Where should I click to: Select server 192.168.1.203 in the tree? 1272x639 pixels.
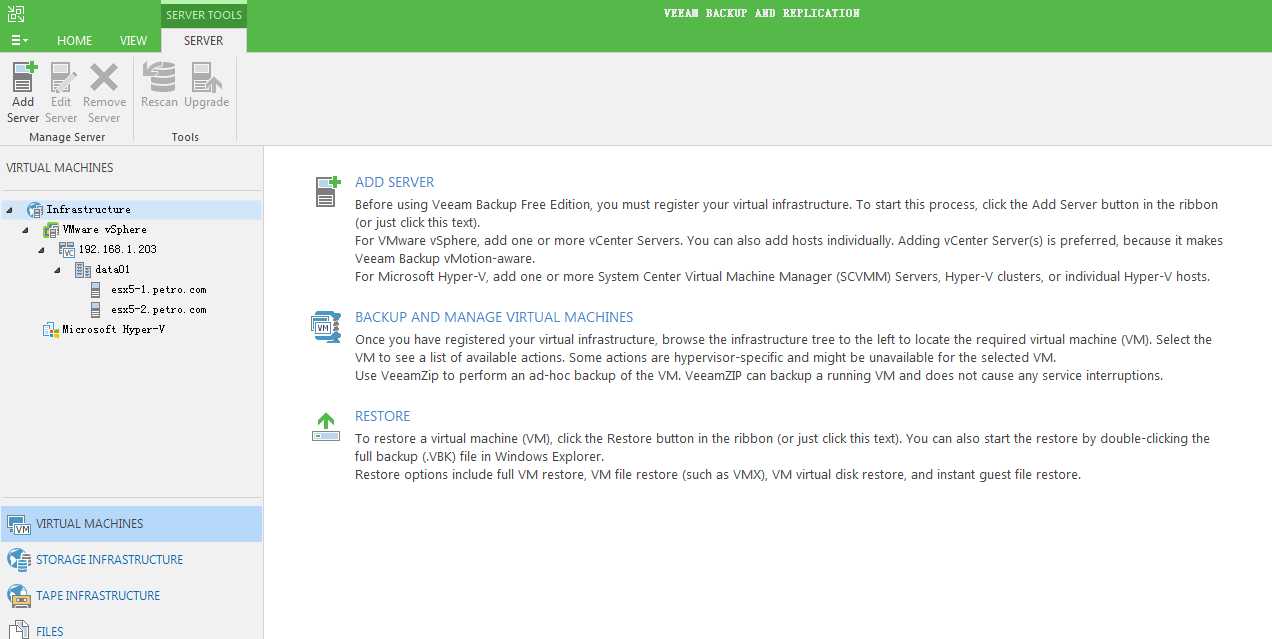pyautogui.click(x=117, y=250)
